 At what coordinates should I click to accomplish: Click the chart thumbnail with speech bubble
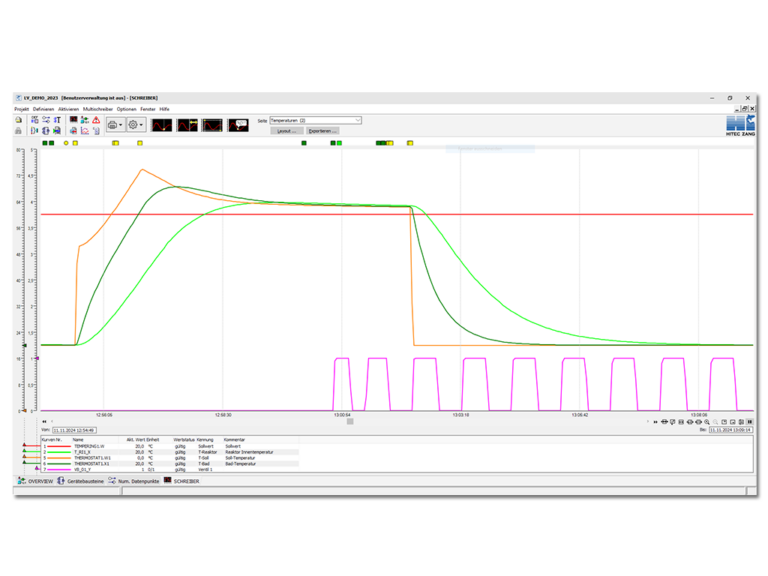(238, 125)
